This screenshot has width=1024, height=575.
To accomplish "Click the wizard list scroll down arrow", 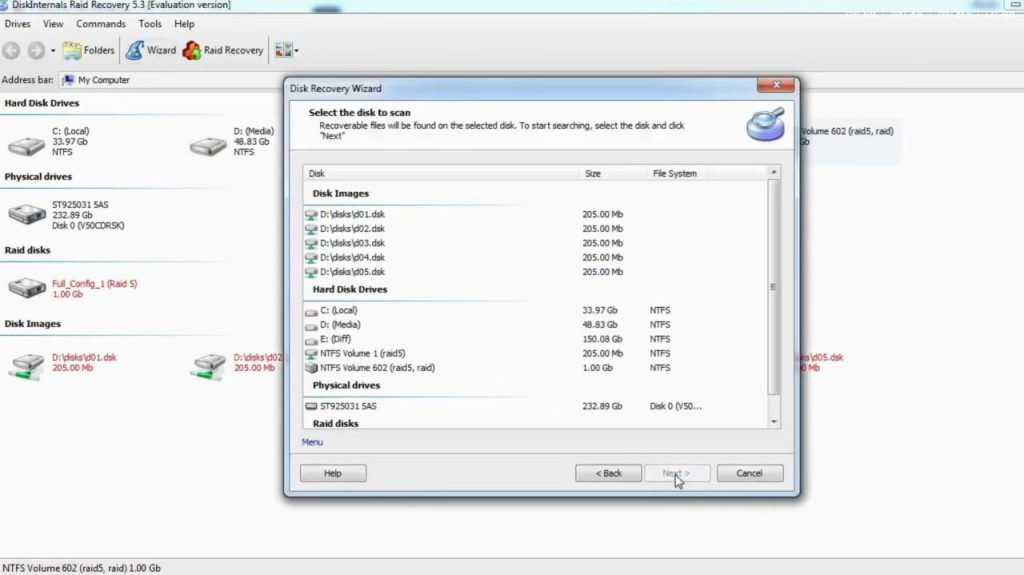I will click(x=774, y=422).
